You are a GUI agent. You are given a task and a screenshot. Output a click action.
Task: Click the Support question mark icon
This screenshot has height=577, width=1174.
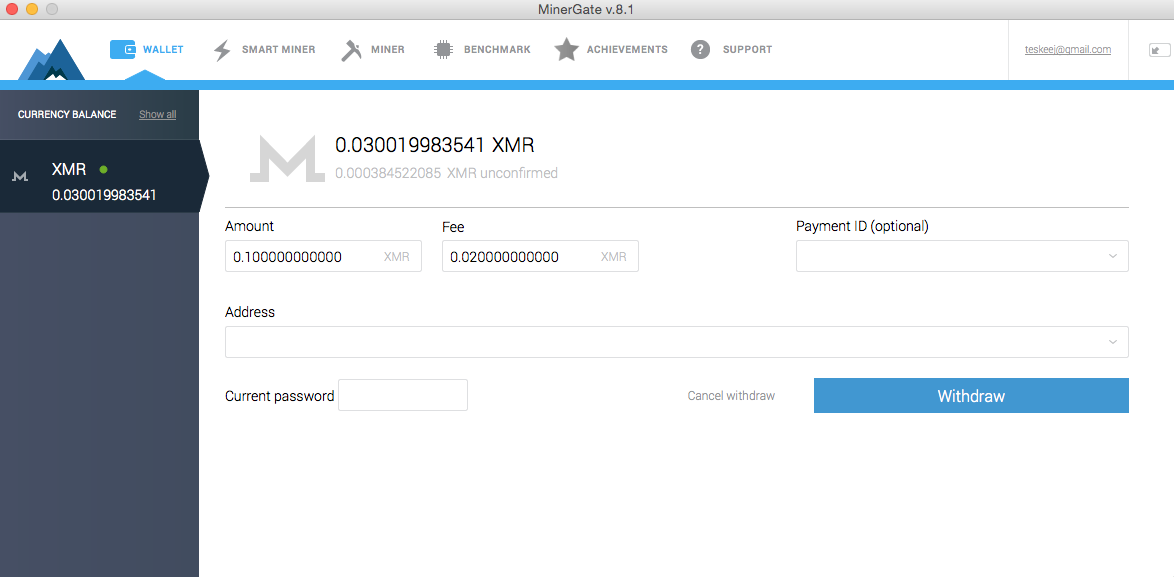tap(700, 50)
